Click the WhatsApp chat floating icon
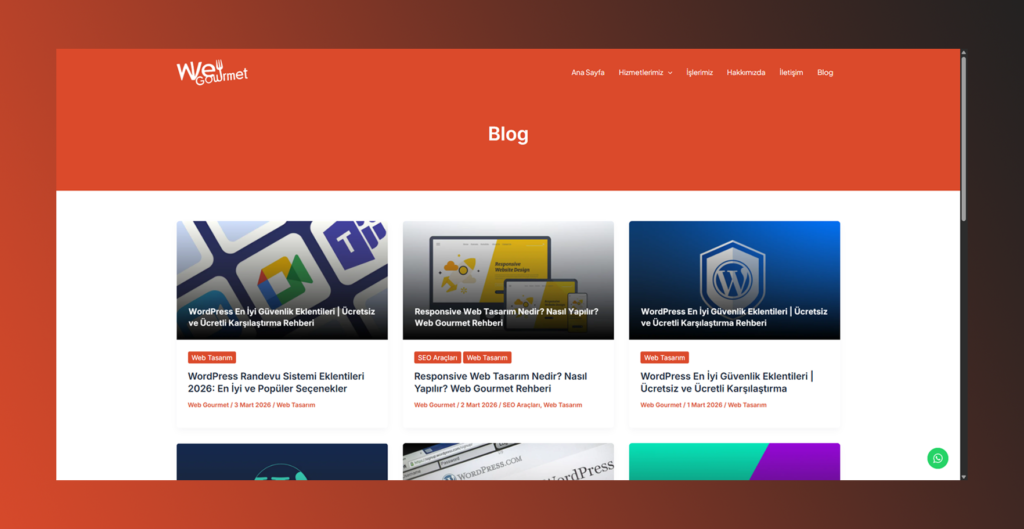Screen dimensions: 1024x529 938,458
